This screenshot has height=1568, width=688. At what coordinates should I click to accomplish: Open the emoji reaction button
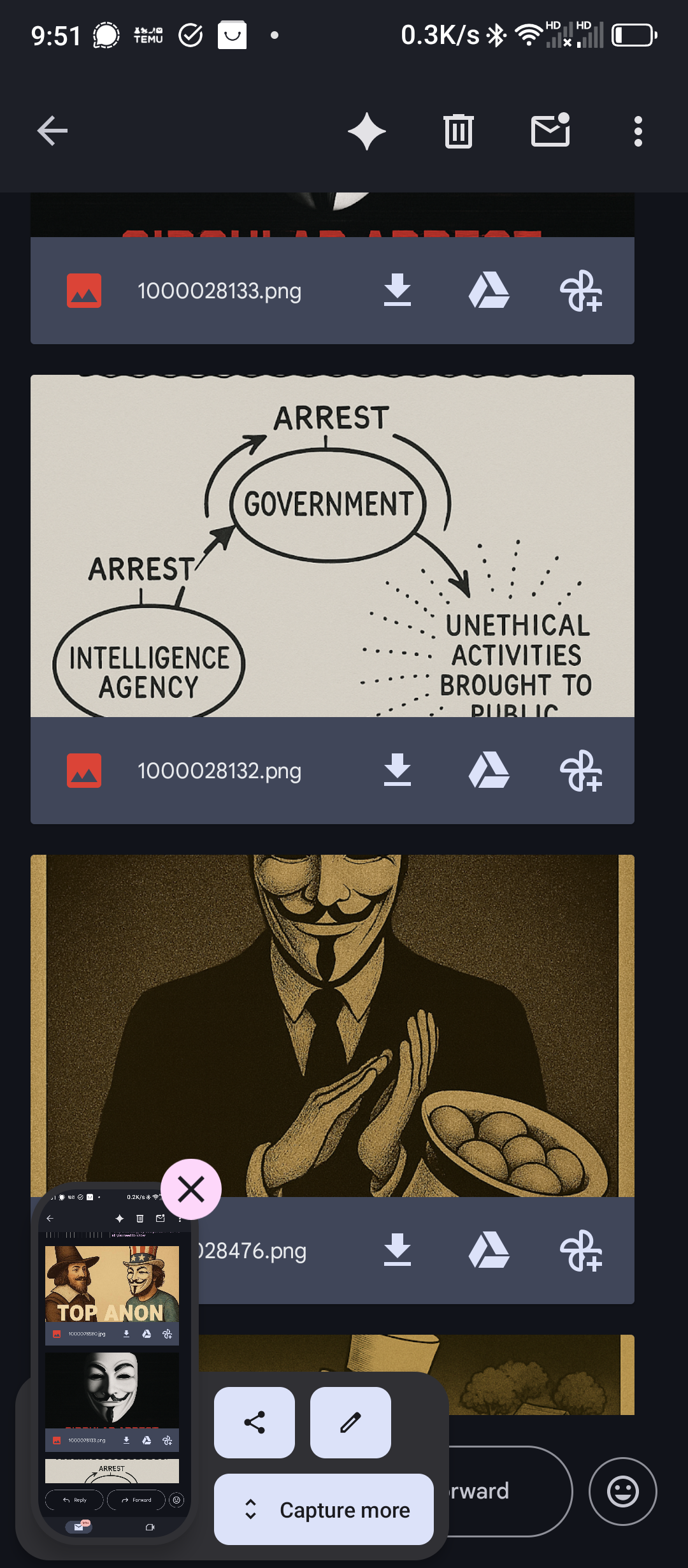coord(622,1492)
